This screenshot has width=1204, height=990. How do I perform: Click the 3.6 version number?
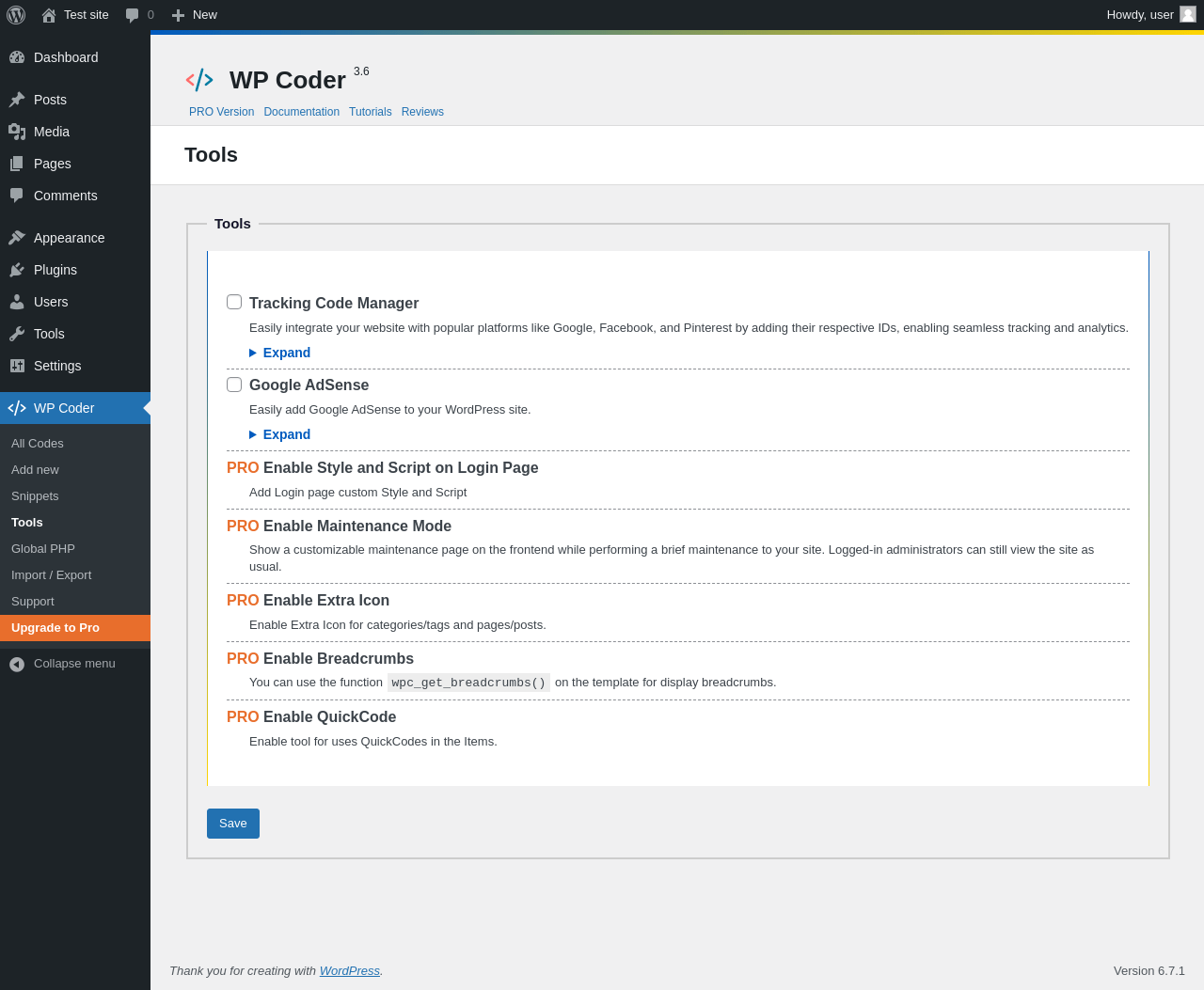coord(361,71)
